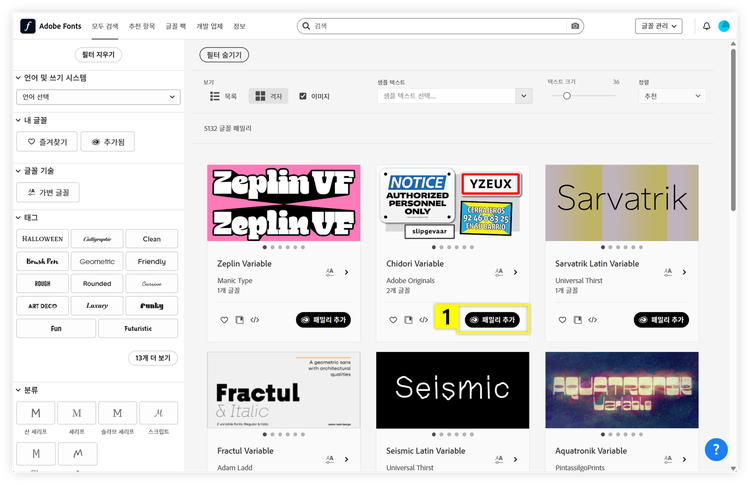Viewport: 750px width, 485px height.
Task: Open the 추천 sort dropdown
Action: (672, 96)
